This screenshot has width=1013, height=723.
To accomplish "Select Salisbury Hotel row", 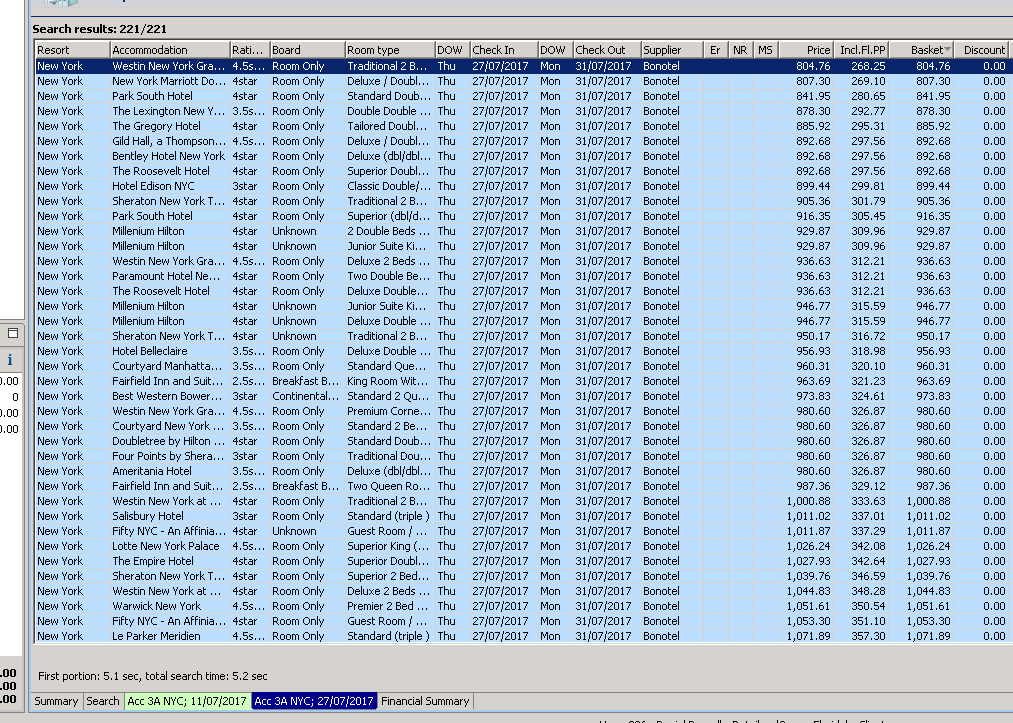I will pos(521,516).
